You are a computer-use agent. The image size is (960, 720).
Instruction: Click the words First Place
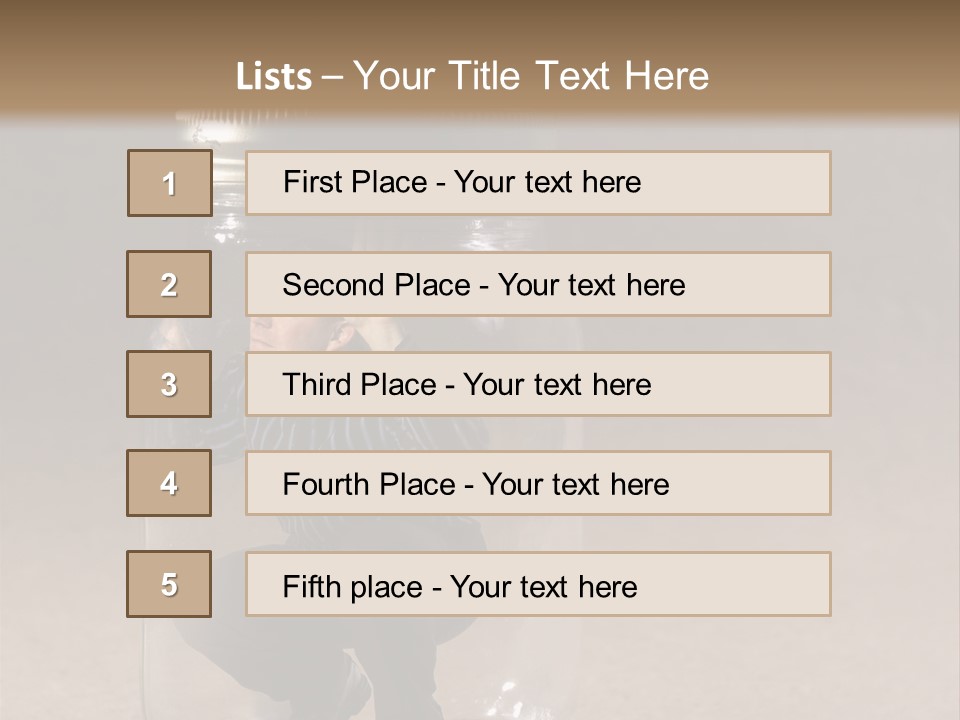355,182
